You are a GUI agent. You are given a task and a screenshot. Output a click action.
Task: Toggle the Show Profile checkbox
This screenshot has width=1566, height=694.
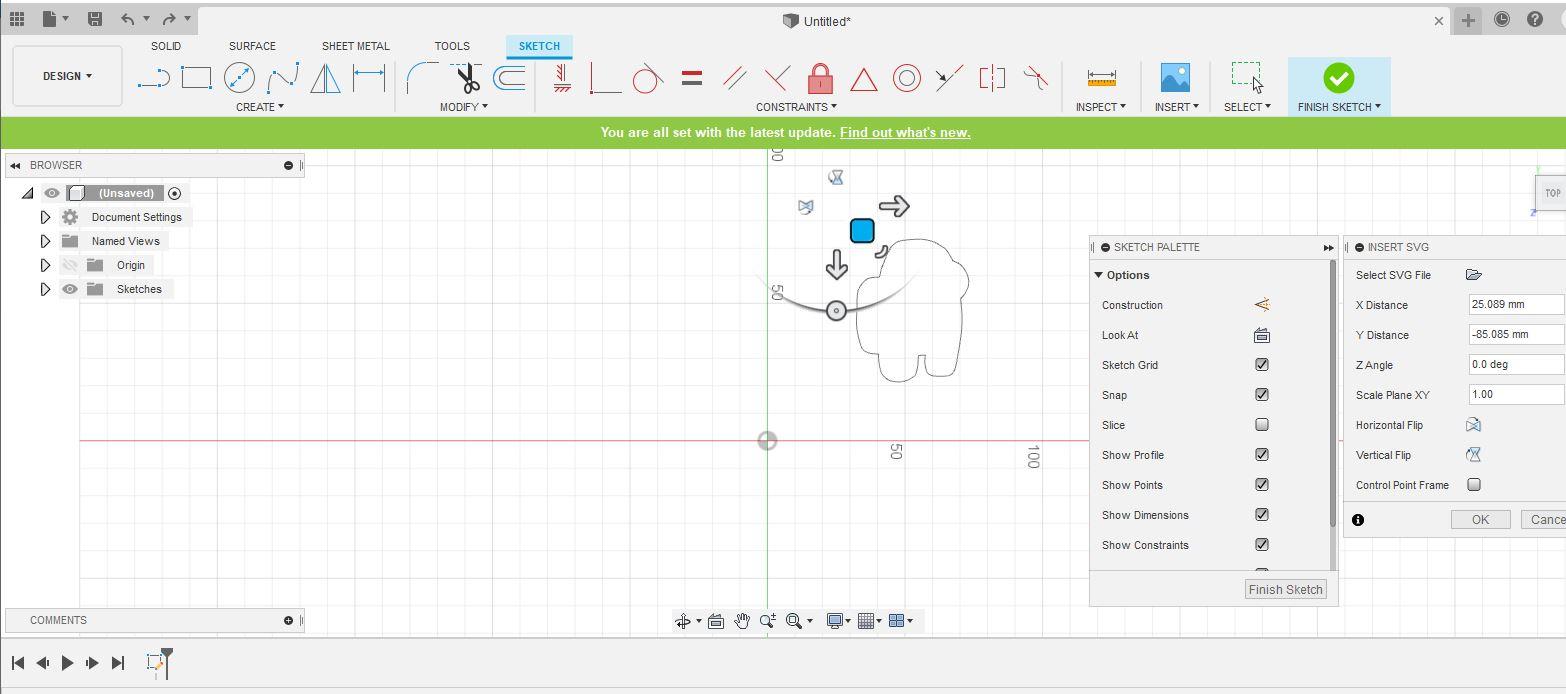[x=1262, y=455]
